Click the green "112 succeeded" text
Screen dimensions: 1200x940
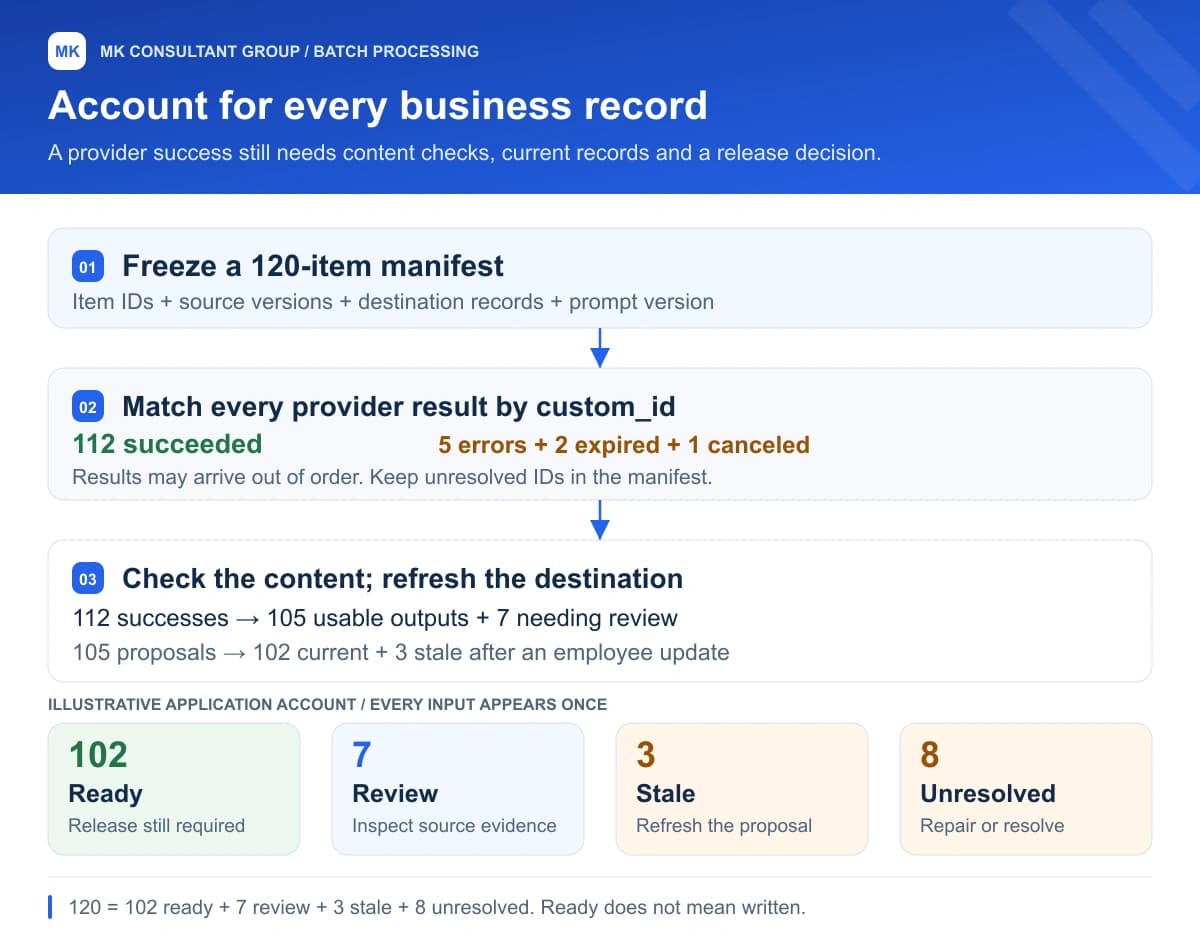(x=167, y=444)
